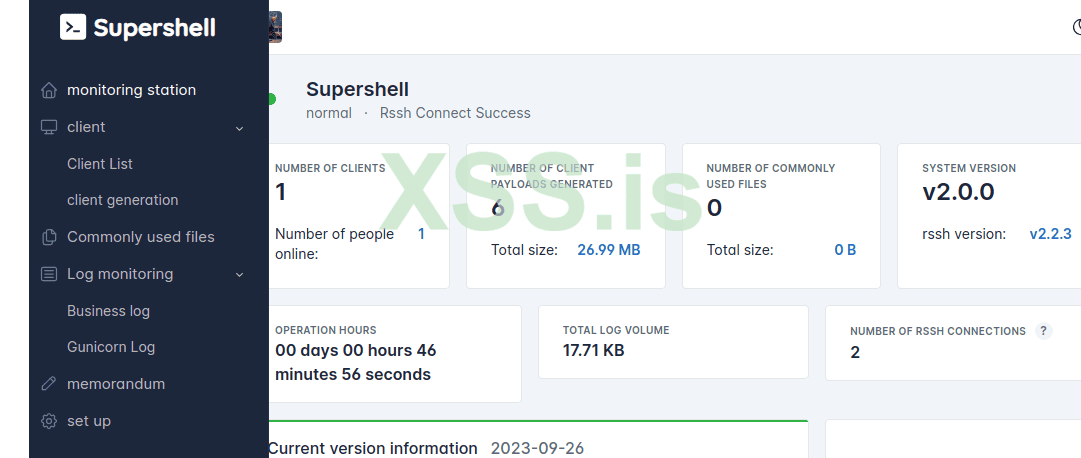Click the gear icon beside set up
Viewport: 1081px width, 458px height.
pyautogui.click(x=48, y=421)
